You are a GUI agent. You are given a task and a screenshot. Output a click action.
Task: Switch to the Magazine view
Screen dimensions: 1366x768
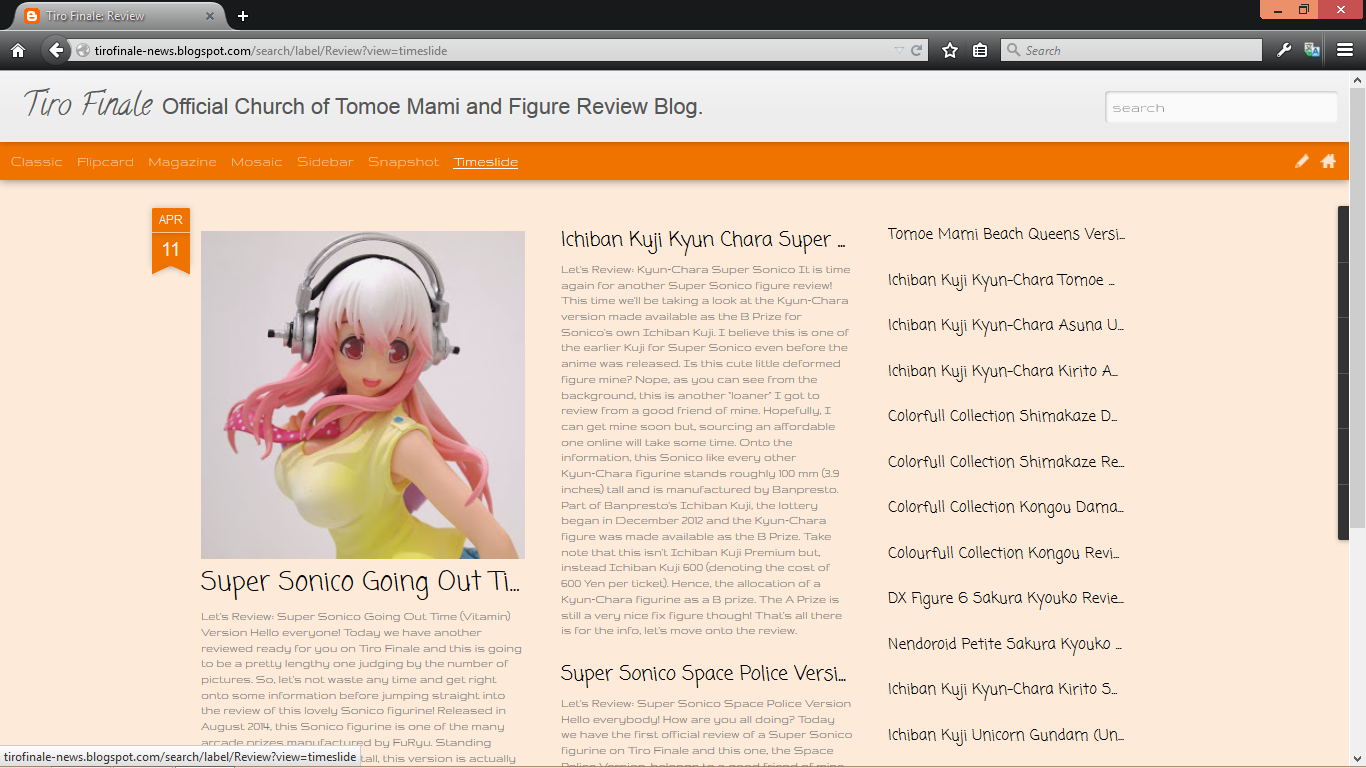click(182, 162)
